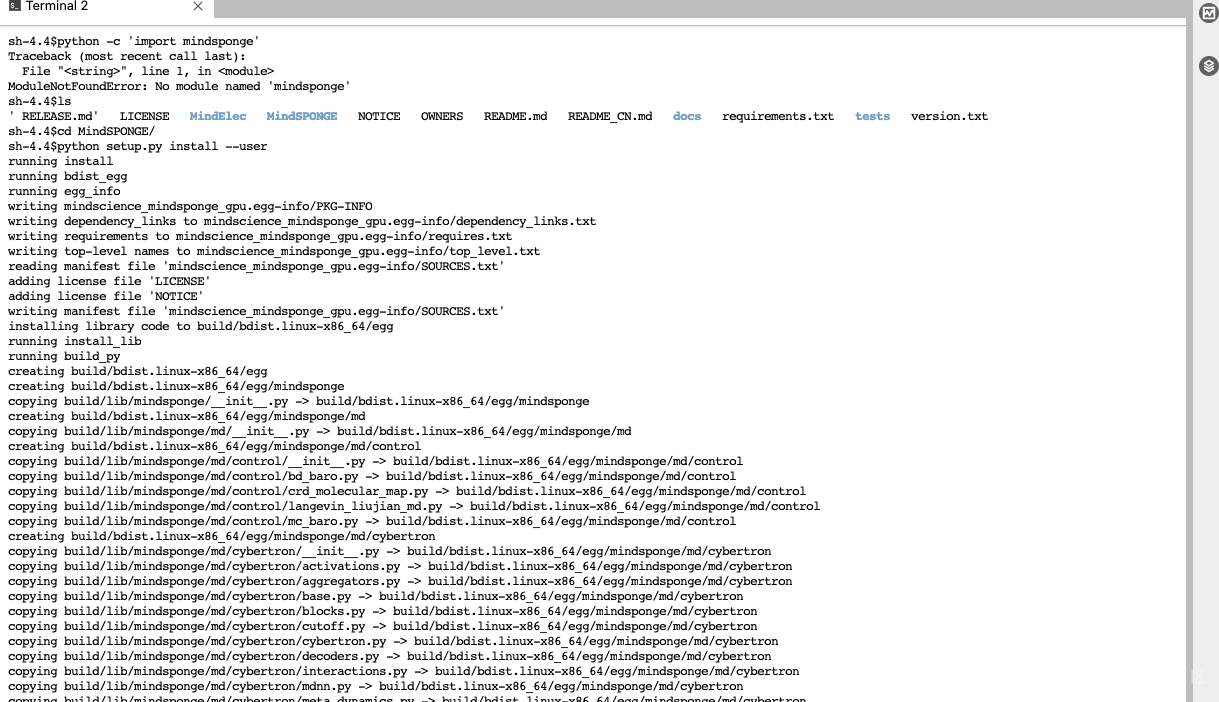Click the line copying decoders.py
Viewport: 1219px width, 702px height.
coord(390,656)
